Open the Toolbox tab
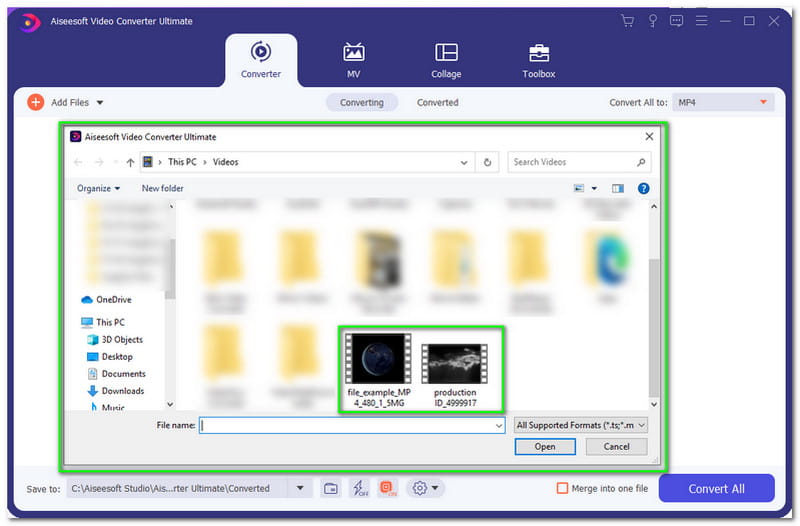The width and height of the screenshot is (800, 526). 538,60
